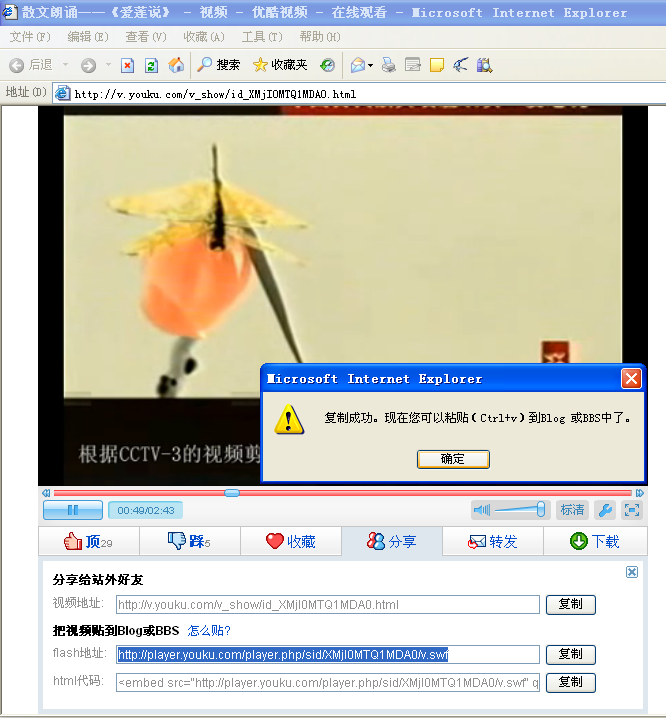This screenshot has height=718, width=666.
Task: Toggle the 标清 video quality button
Action: click(x=572, y=510)
